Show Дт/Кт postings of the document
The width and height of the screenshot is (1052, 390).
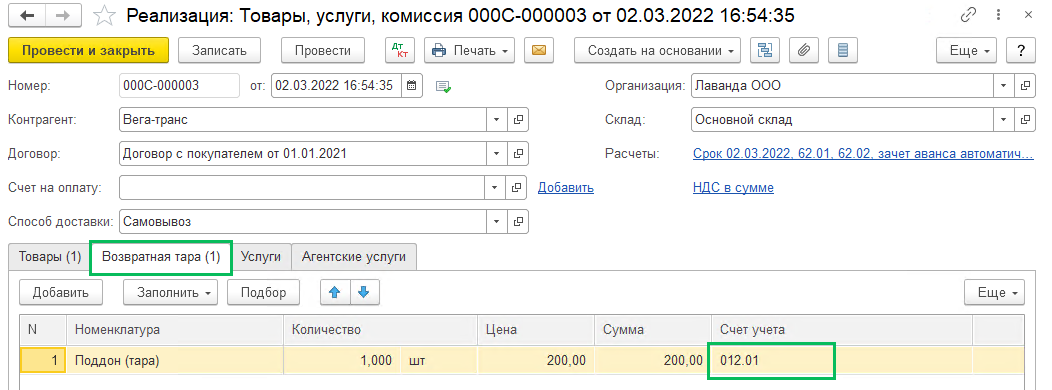(x=401, y=50)
